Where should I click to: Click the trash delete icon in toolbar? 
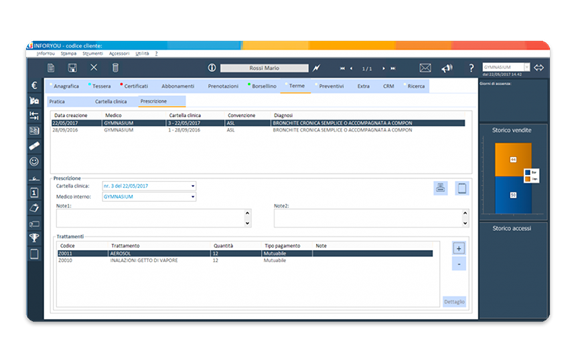point(115,68)
